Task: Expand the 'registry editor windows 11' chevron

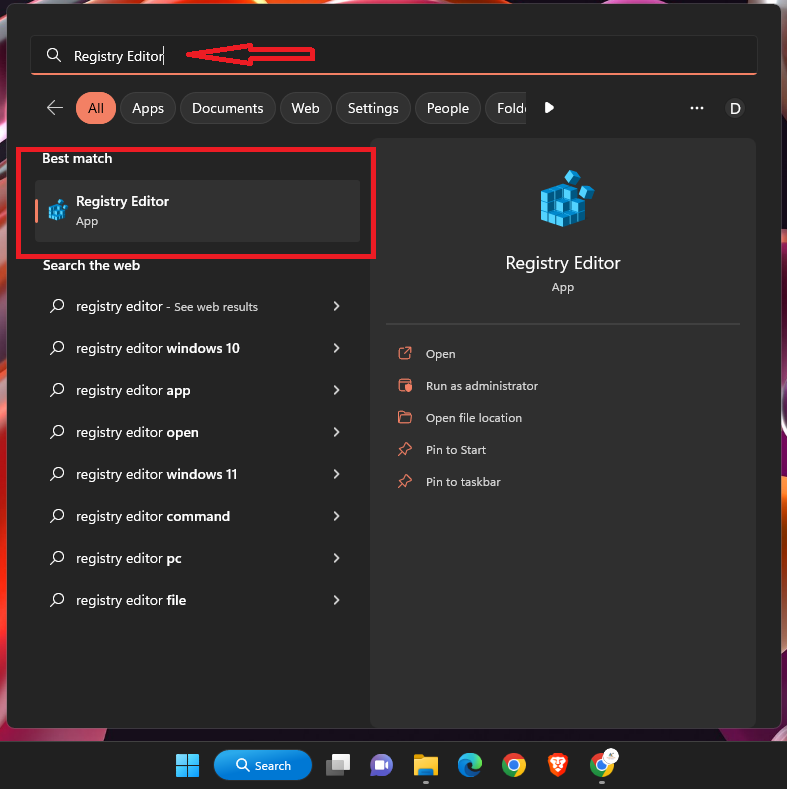Action: (337, 474)
